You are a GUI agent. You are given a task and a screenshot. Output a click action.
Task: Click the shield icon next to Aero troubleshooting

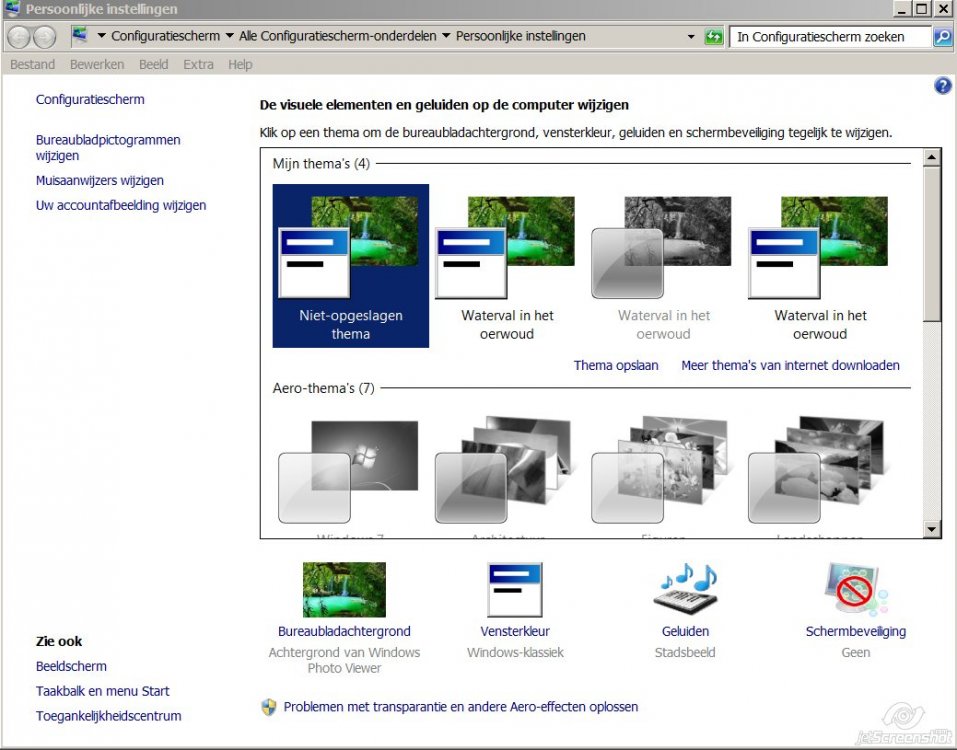(x=269, y=707)
